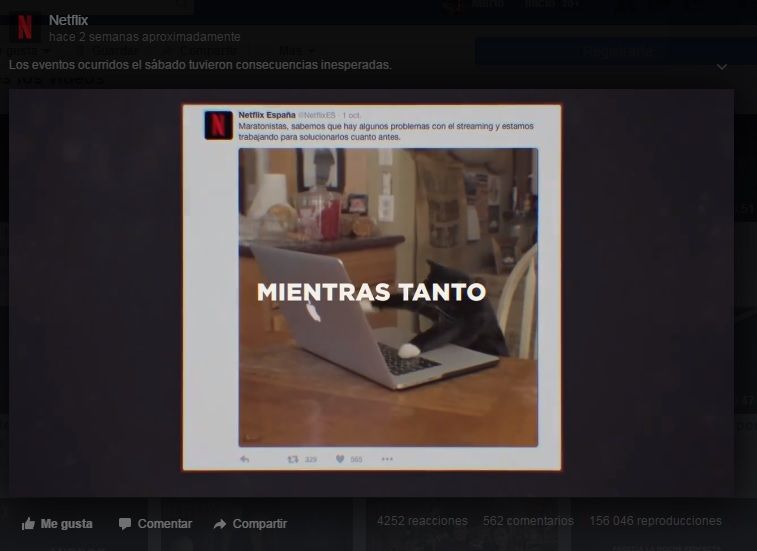
Task: Click the cat laptop video to play or pause
Action: (388, 296)
